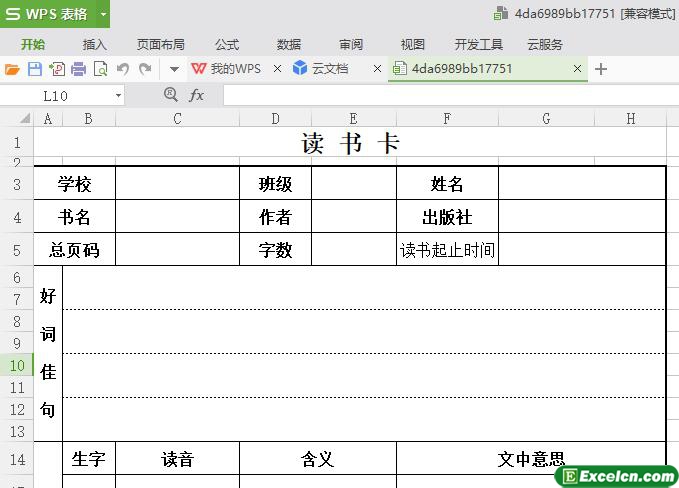
Task: Open the Name Box dropdown showing L10
Action: (118, 95)
